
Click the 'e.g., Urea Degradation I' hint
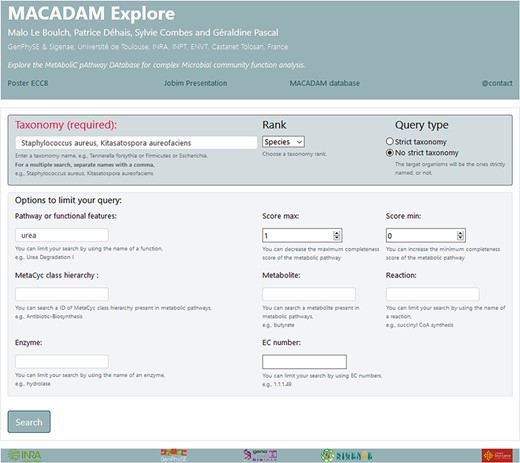(44, 257)
